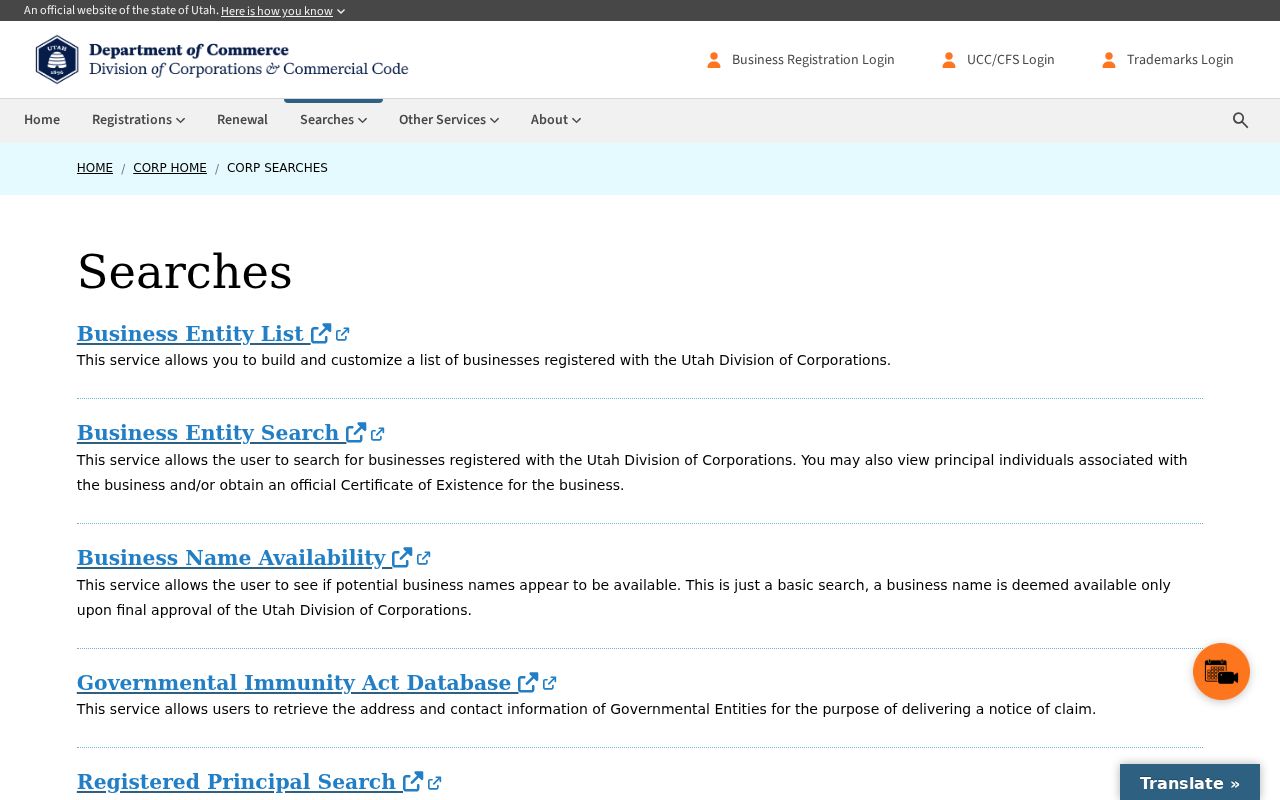Click the small external-link icon after Business Name Availability
This screenshot has width=1280, height=800.
pos(424,559)
